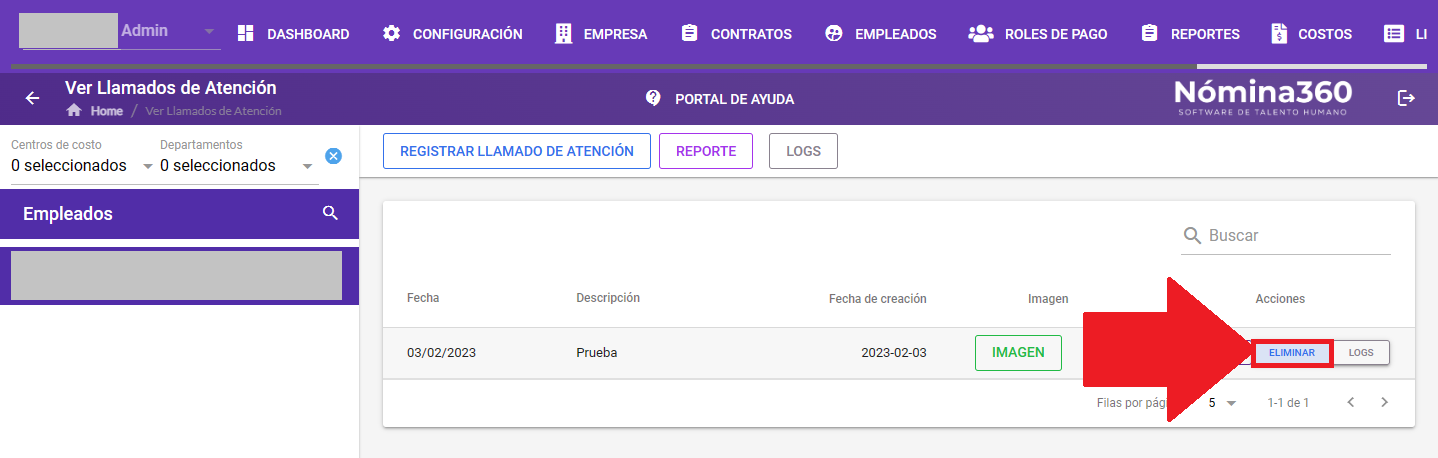Image resolution: width=1438 pixels, height=458 pixels.
Task: Click the Acciones column header
Action: [1280, 299]
